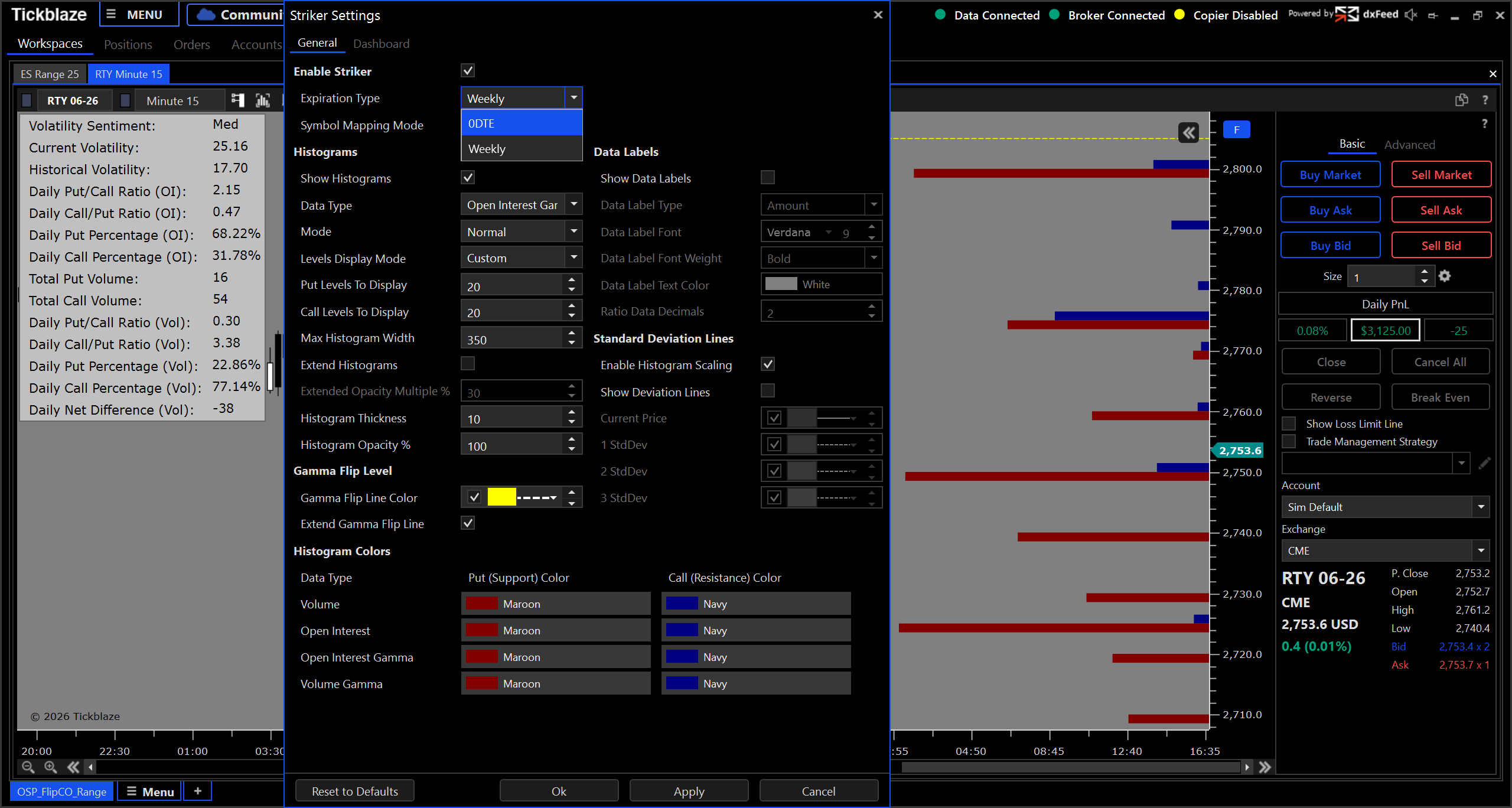Choose Weekly option in dropdown list
Screen dimensions: 1512x808
point(522,149)
